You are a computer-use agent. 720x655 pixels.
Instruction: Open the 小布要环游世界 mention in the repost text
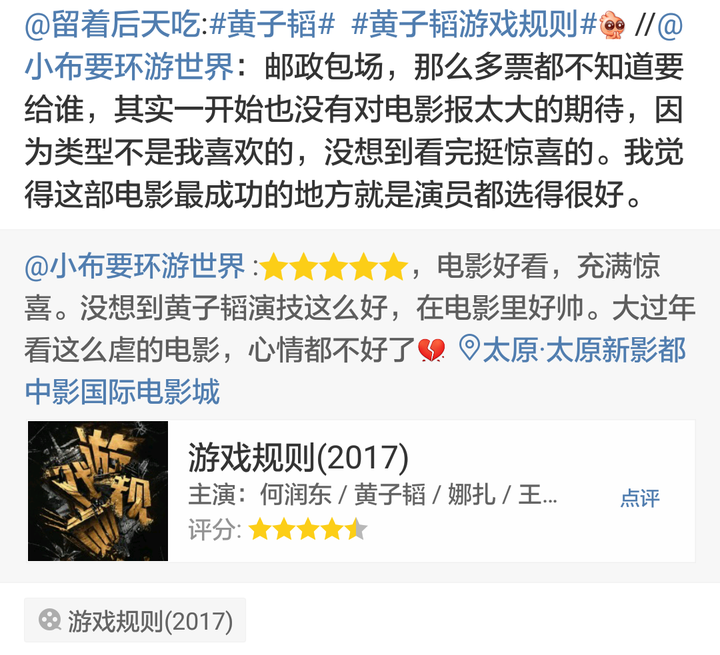pos(129,67)
